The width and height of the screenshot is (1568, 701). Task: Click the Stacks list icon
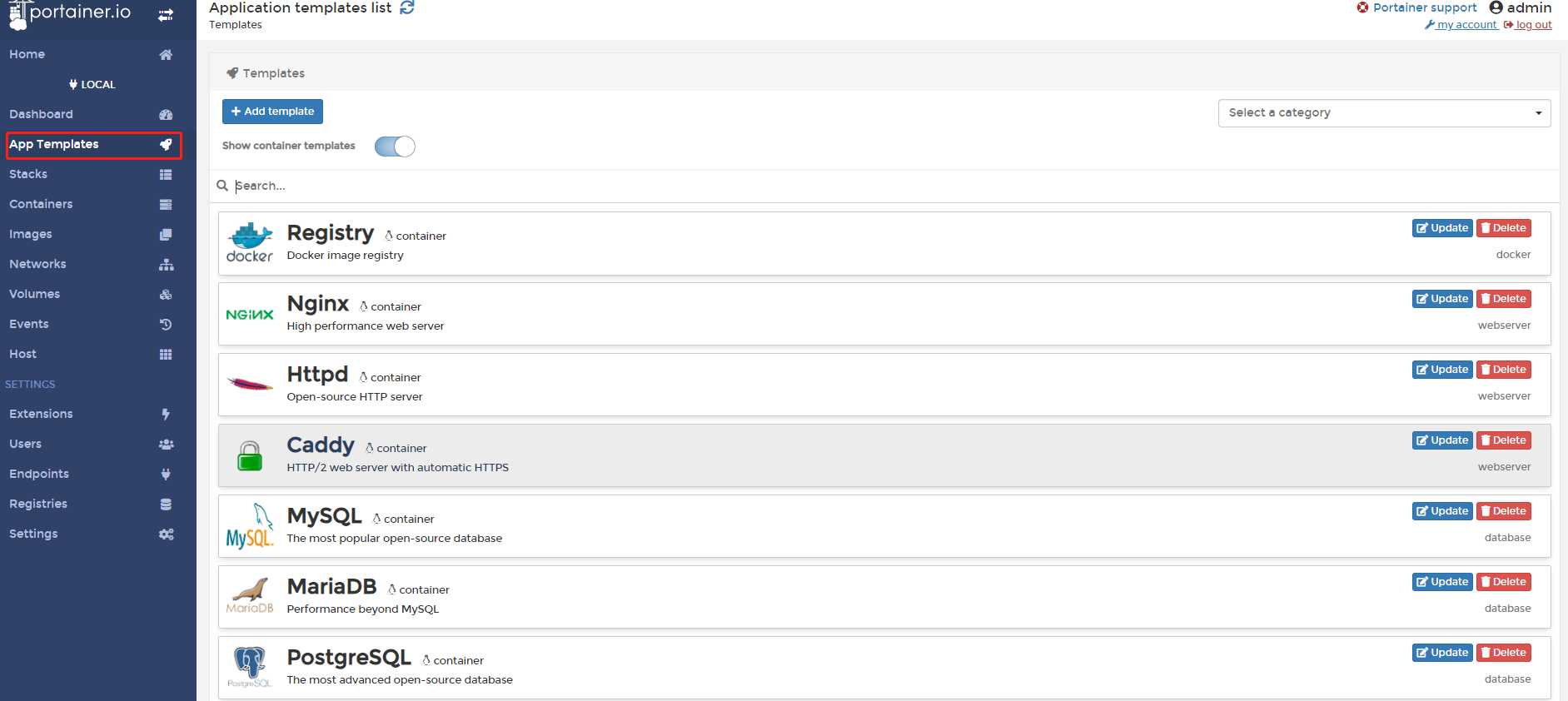(166, 175)
